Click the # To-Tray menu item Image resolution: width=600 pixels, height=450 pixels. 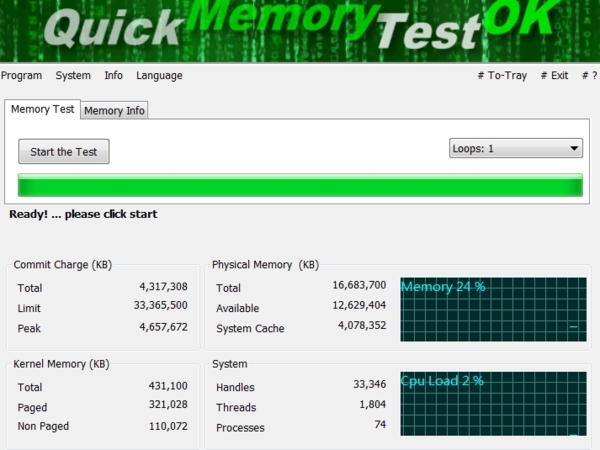click(502, 75)
